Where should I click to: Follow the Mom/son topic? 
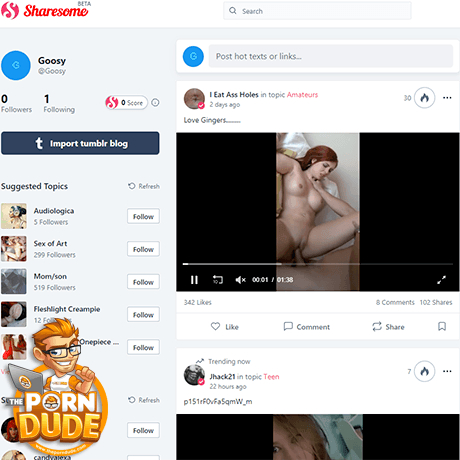[x=143, y=282]
